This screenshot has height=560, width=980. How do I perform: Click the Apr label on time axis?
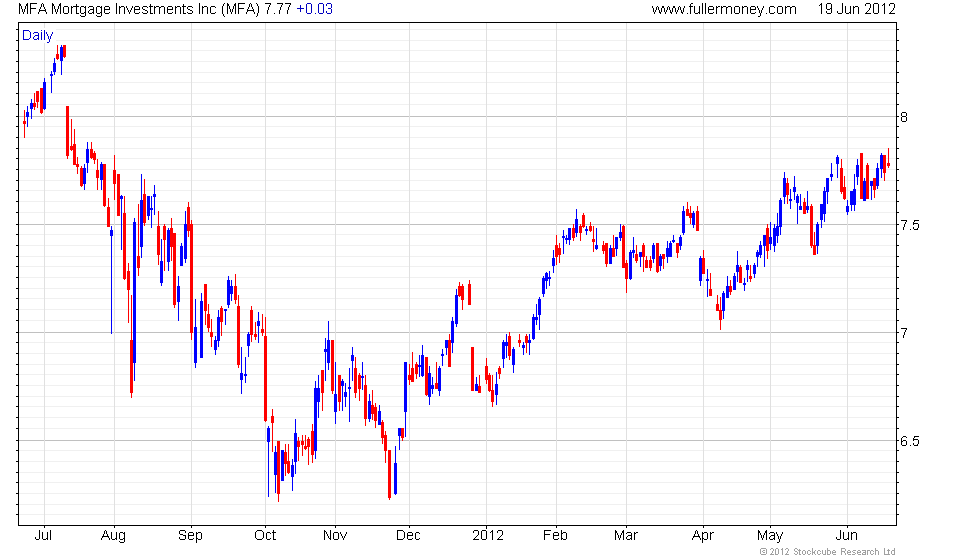point(703,536)
